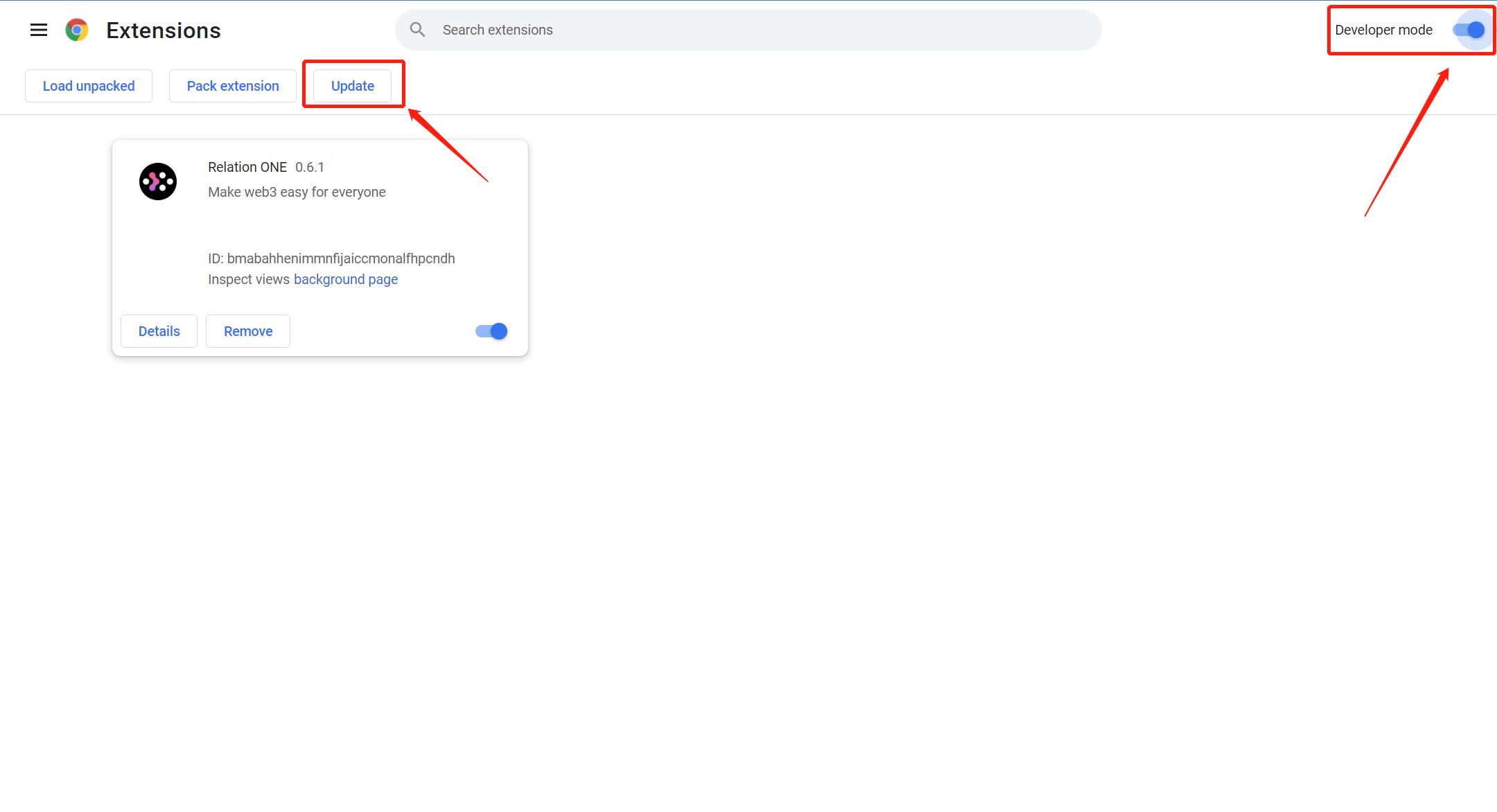Click the Relation ONE extension icon
Screen dimensions: 1497x812
[158, 182]
